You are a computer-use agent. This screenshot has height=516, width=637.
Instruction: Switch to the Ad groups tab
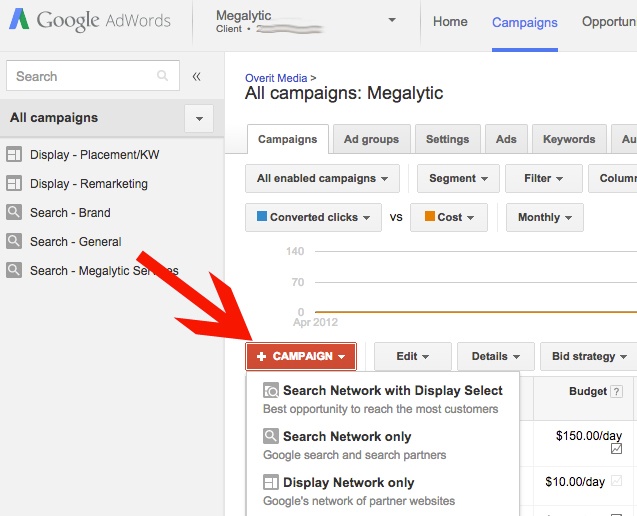click(370, 140)
